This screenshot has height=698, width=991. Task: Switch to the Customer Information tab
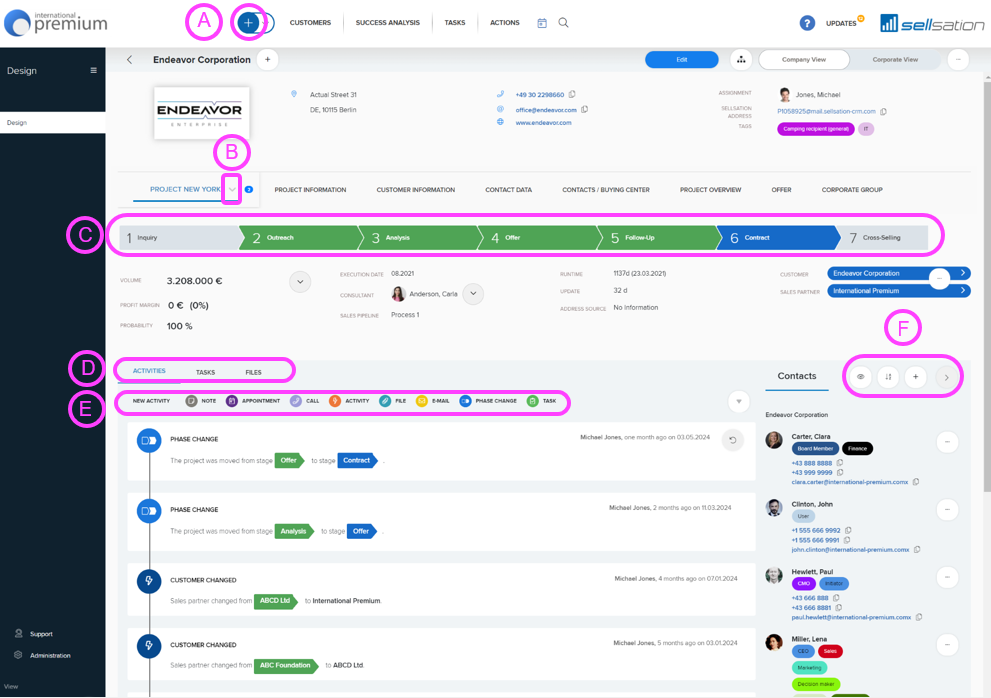pos(416,190)
